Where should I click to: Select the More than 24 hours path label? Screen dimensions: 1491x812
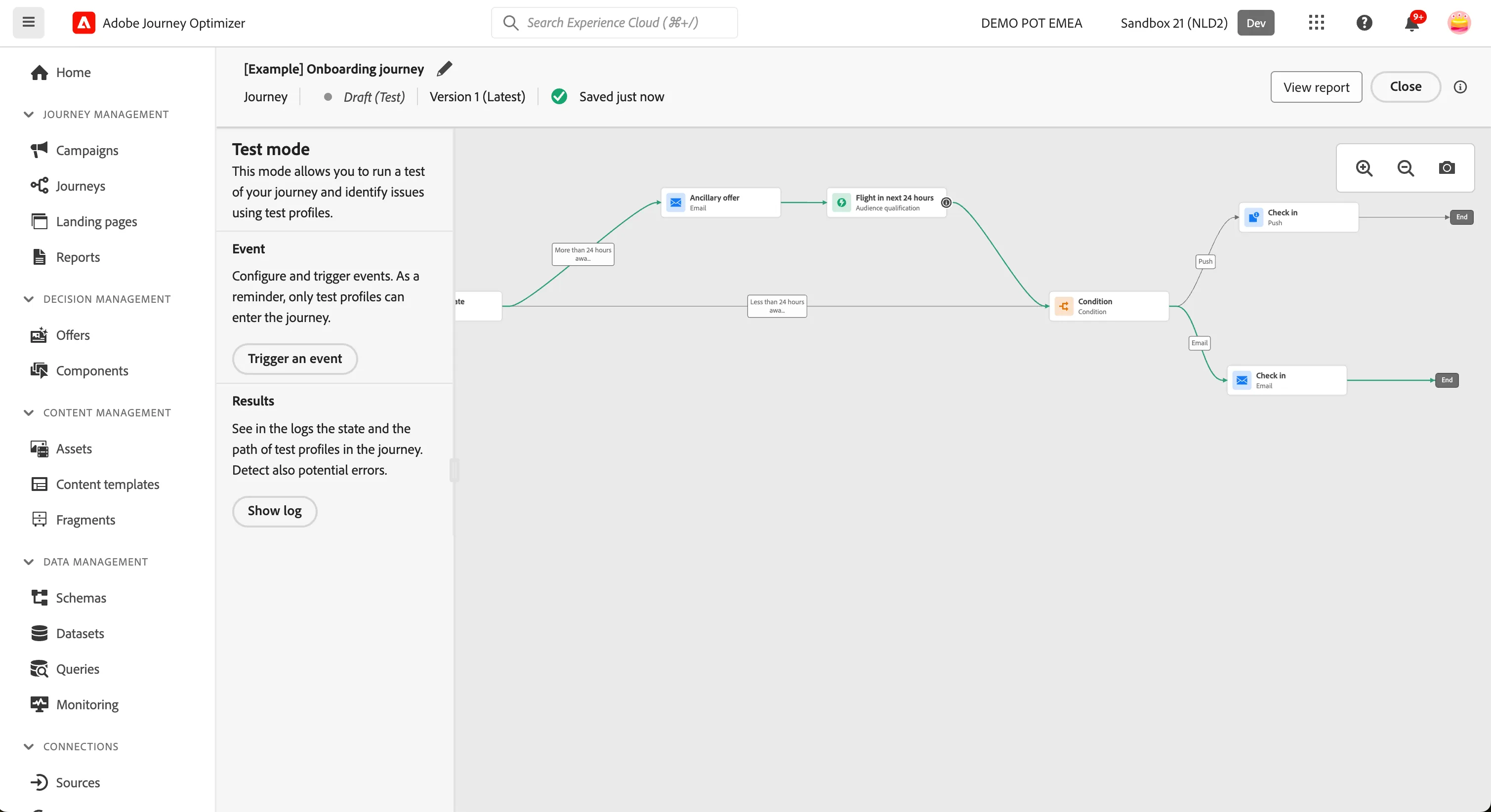583,254
